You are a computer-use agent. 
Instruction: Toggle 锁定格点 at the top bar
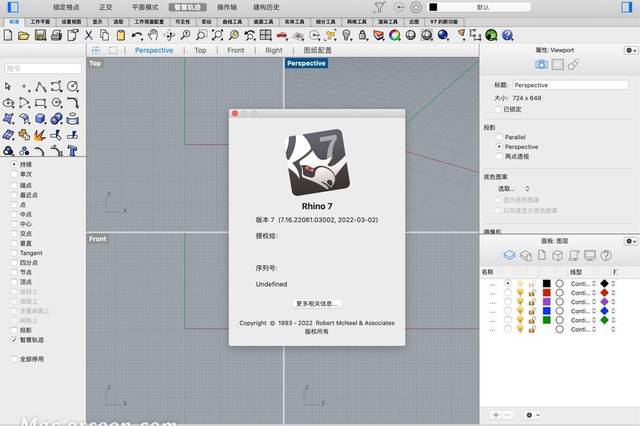point(66,7)
